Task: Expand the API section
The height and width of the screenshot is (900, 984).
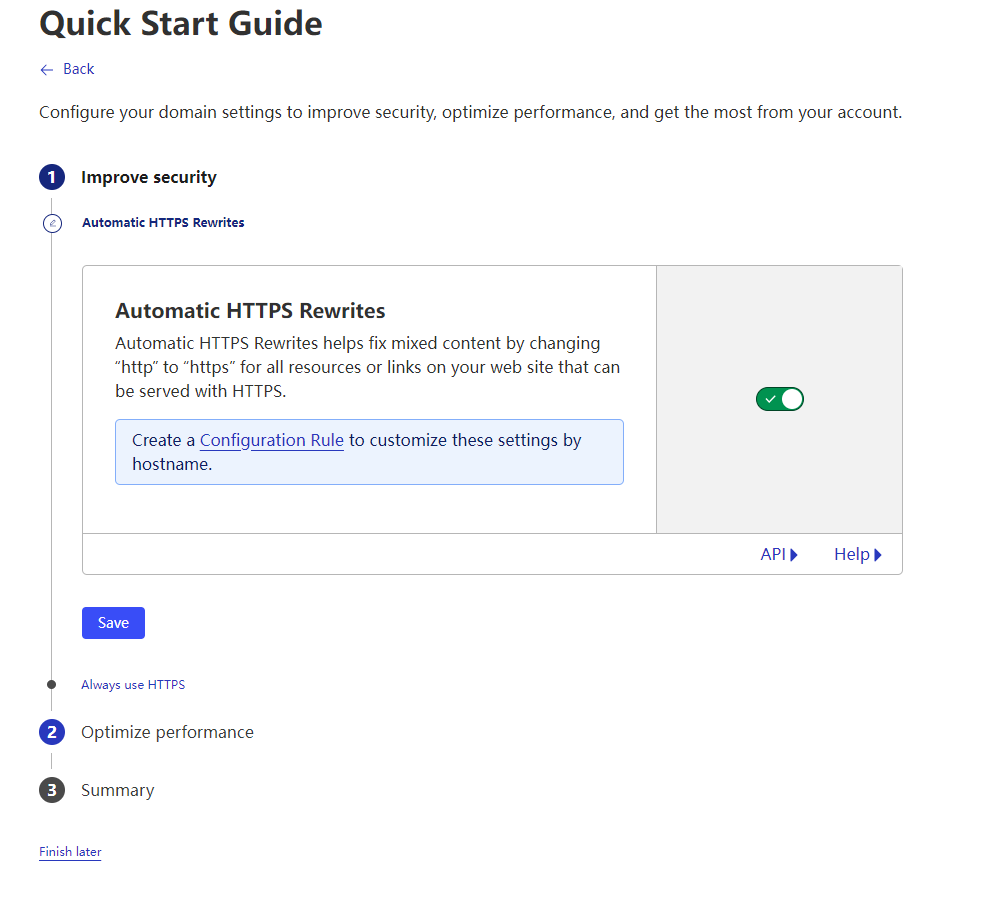Action: [x=779, y=555]
